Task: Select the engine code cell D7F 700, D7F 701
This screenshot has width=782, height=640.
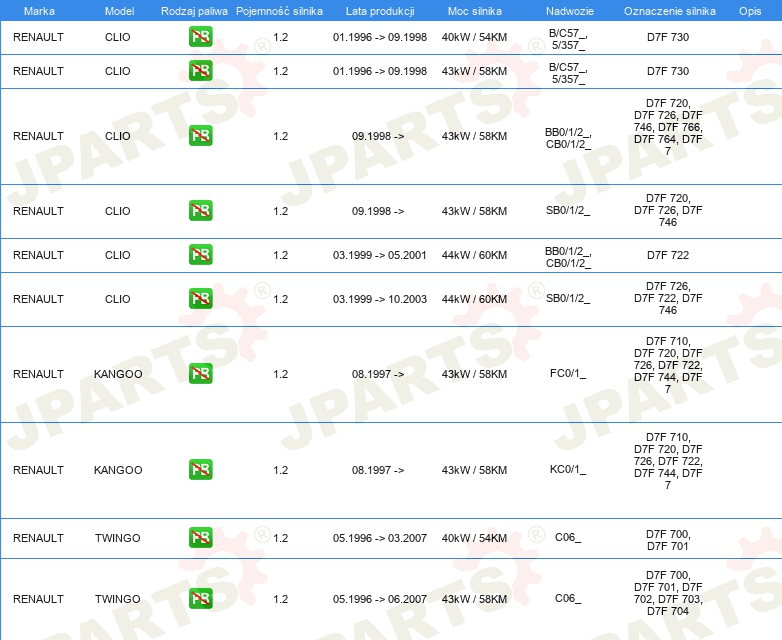Action: [668, 540]
